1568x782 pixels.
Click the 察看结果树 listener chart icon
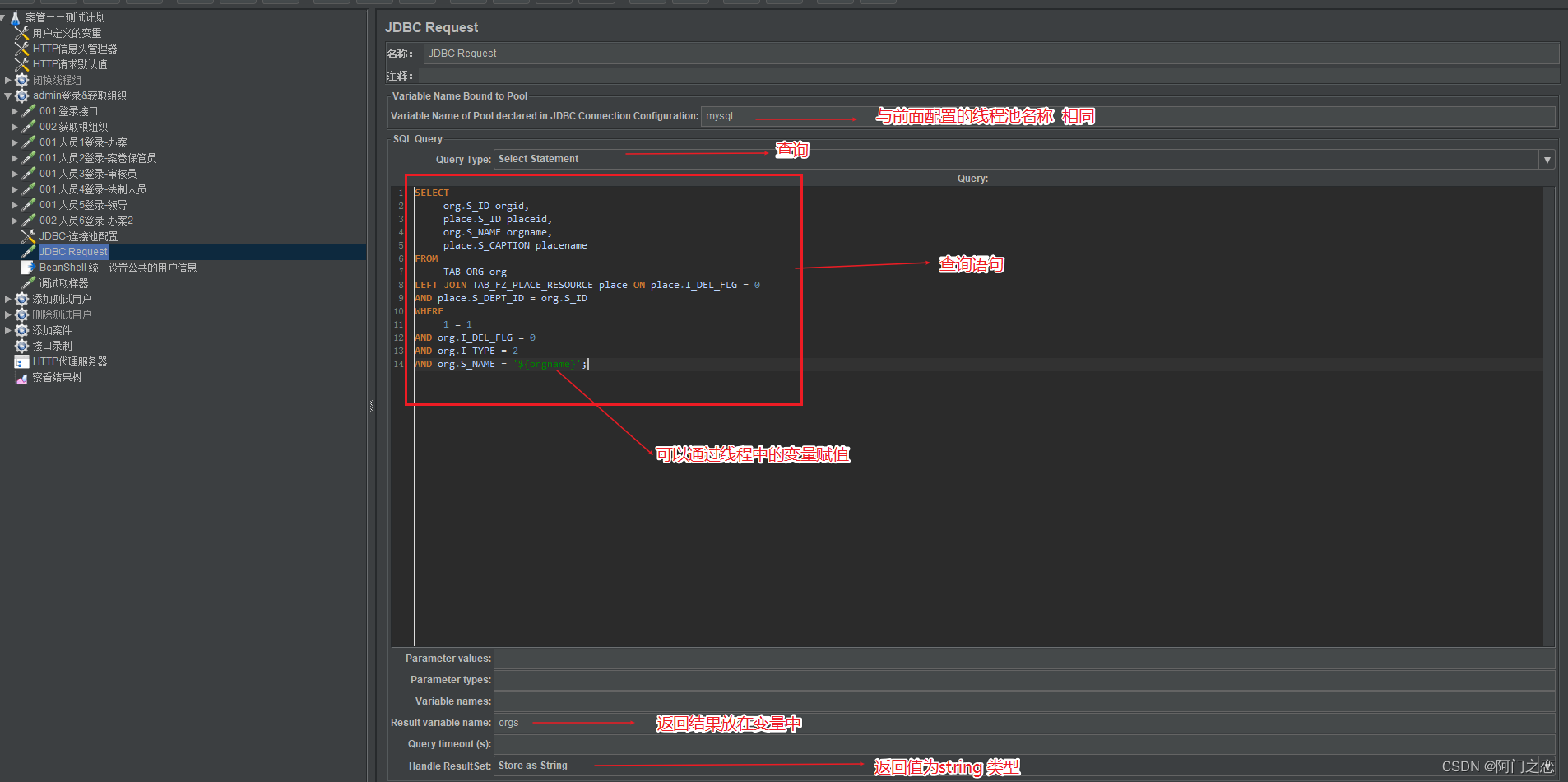pos(22,378)
